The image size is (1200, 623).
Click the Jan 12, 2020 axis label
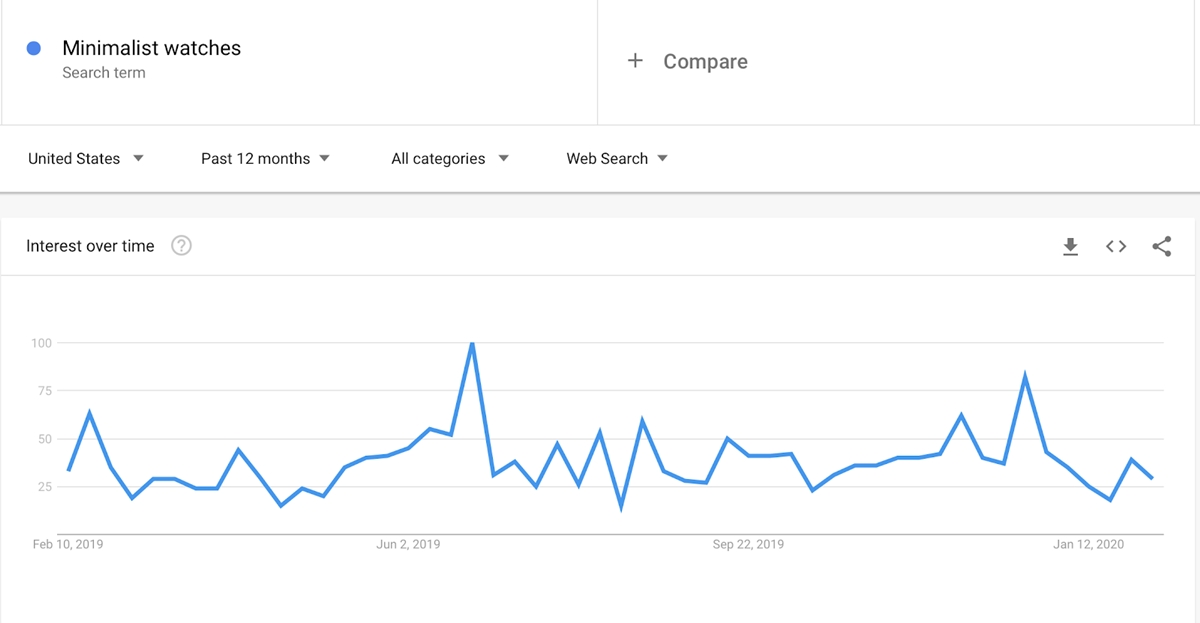1088,545
